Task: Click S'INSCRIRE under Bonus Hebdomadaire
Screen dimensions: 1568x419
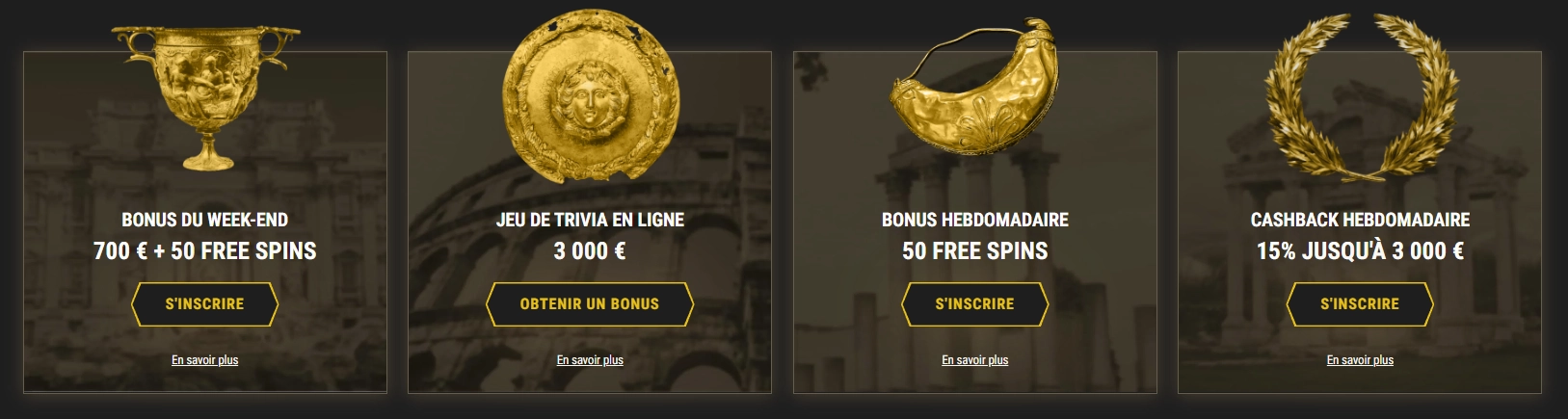Action: click(974, 304)
